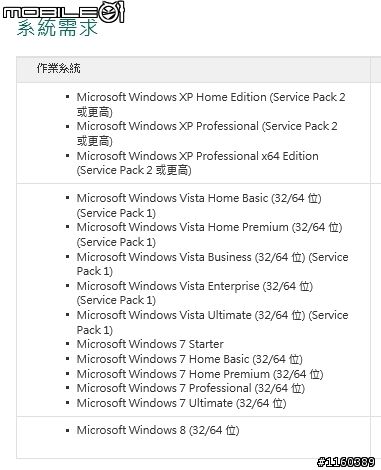Select Microsoft Windows XP Home Edition entry

pyautogui.click(x=211, y=104)
